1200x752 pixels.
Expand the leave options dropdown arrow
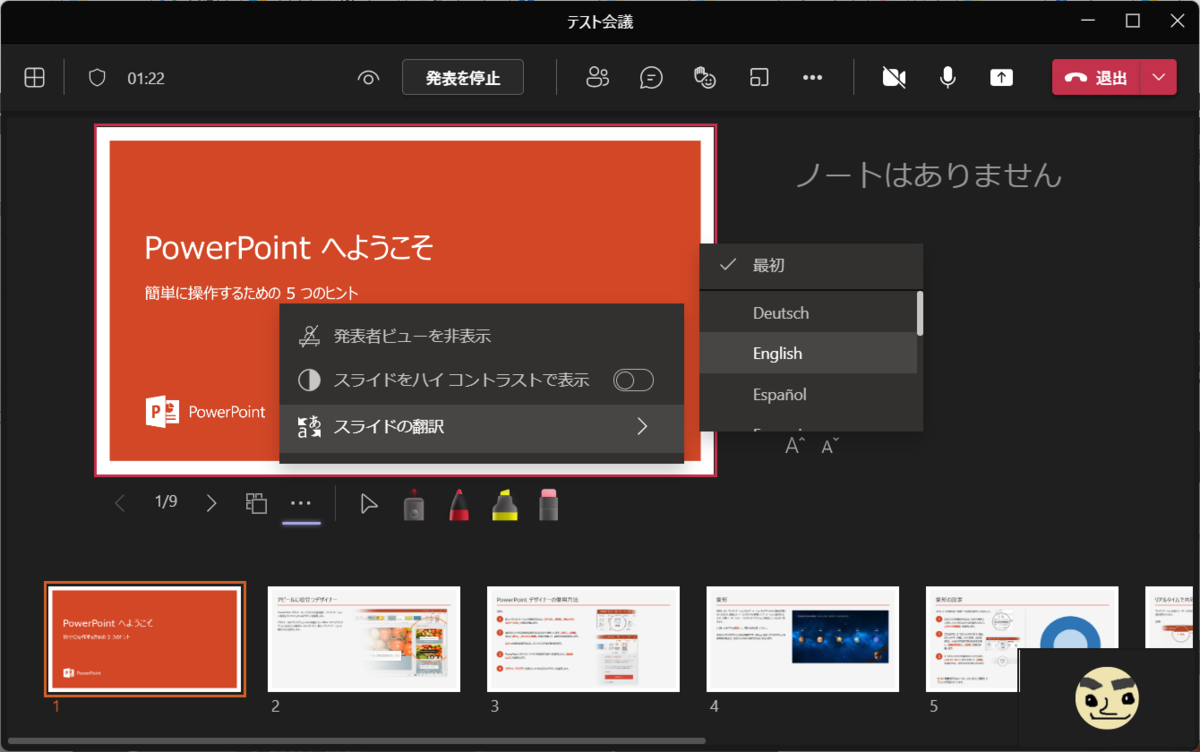click(x=1159, y=78)
